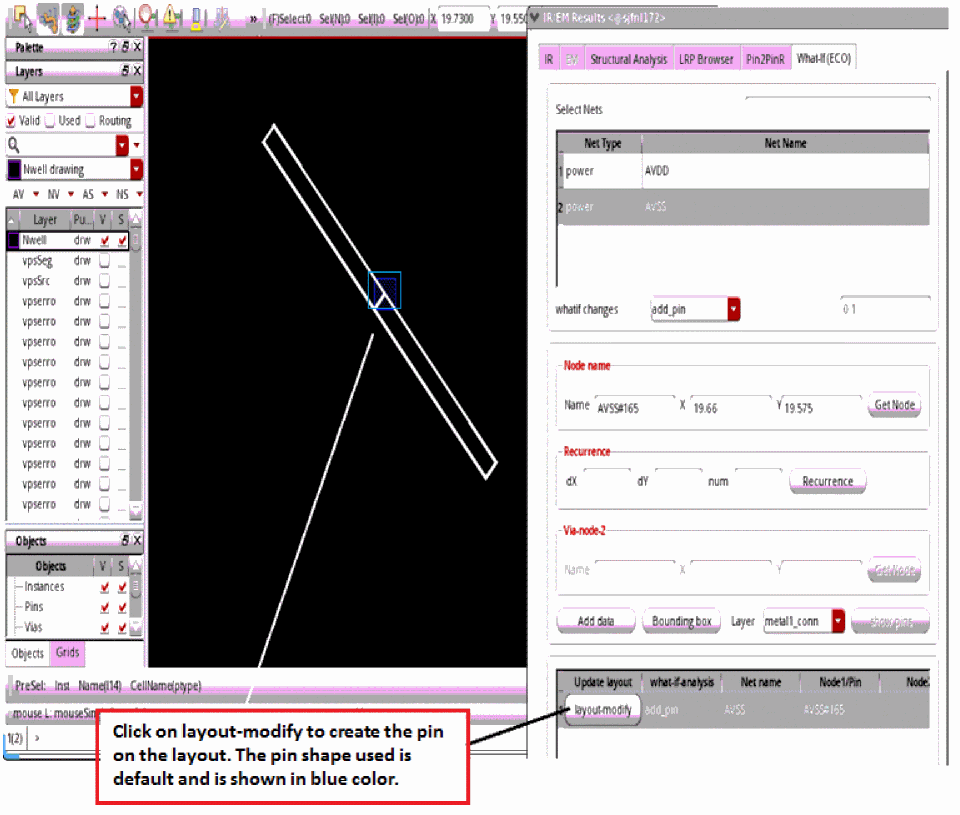Click the red crosshair tool in toolbar
960x815 pixels.
(97, 16)
